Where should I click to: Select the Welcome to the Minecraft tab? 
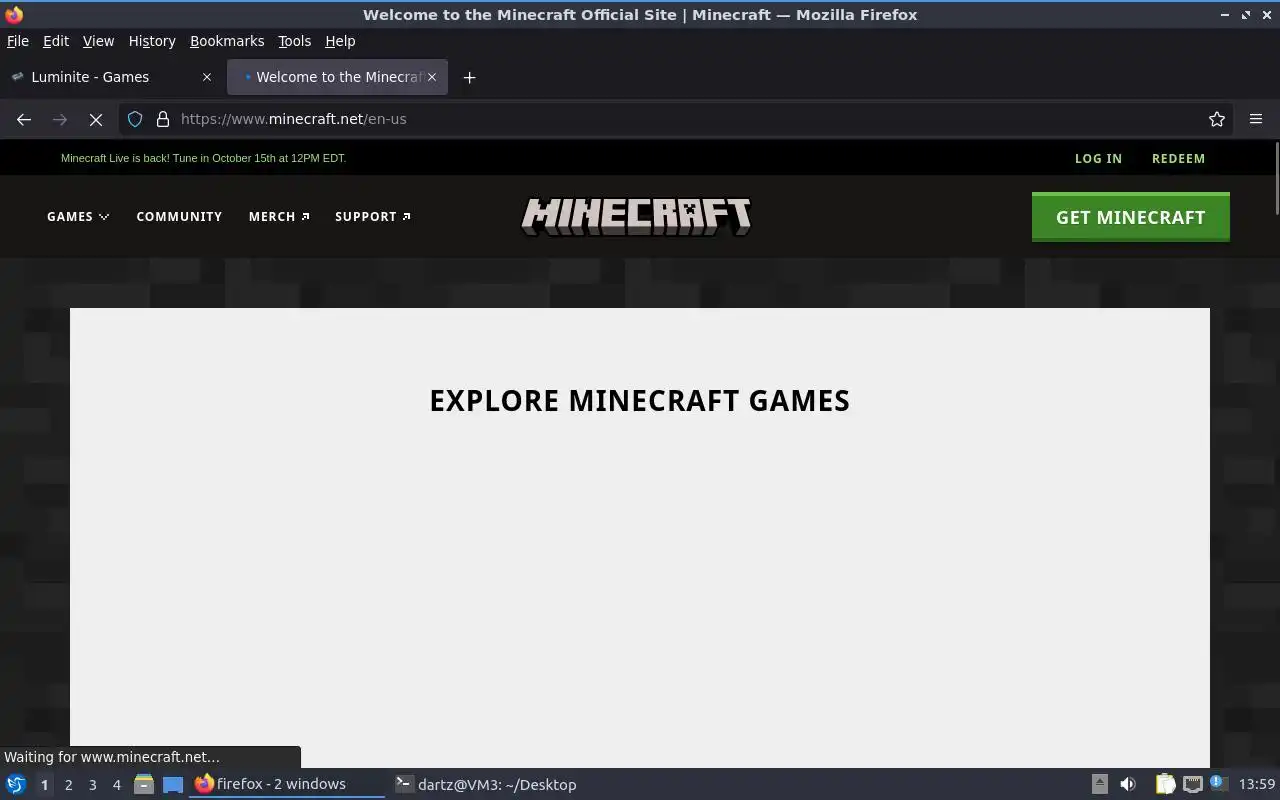coord(337,77)
